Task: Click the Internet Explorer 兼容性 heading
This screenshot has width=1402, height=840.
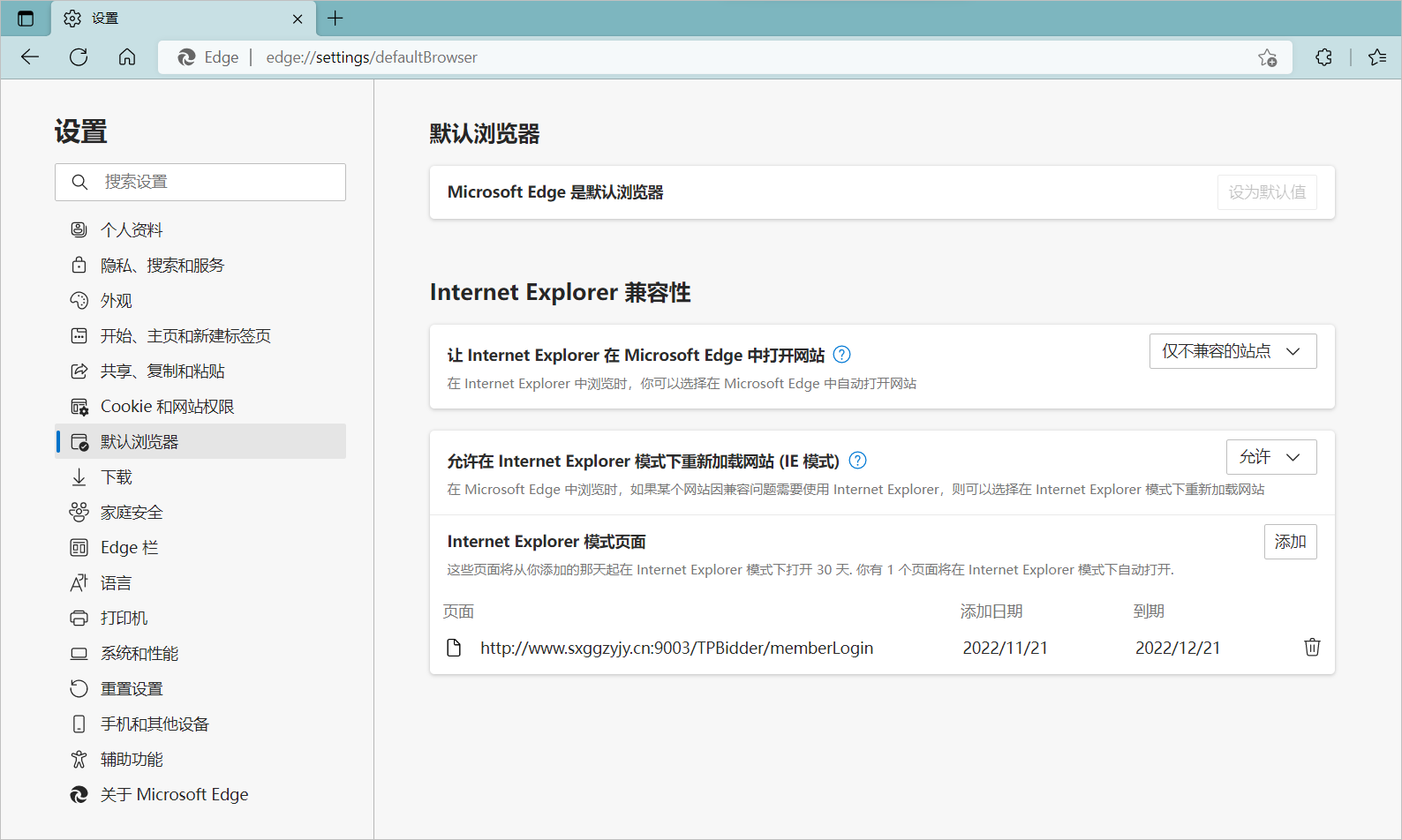Action: [560, 292]
